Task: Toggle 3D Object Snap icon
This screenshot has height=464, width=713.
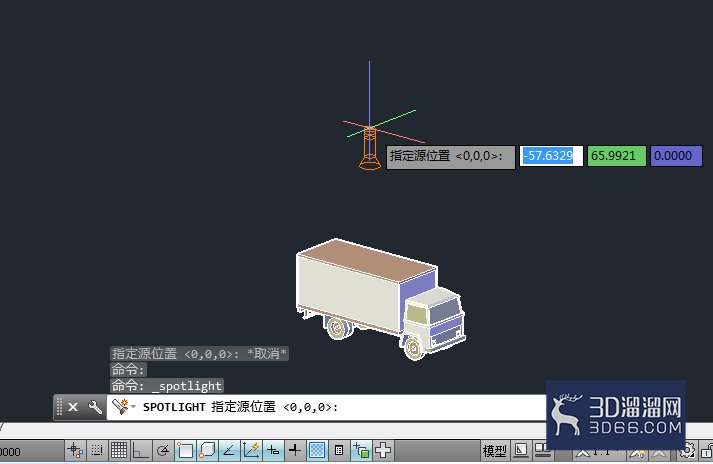Action: (207, 451)
